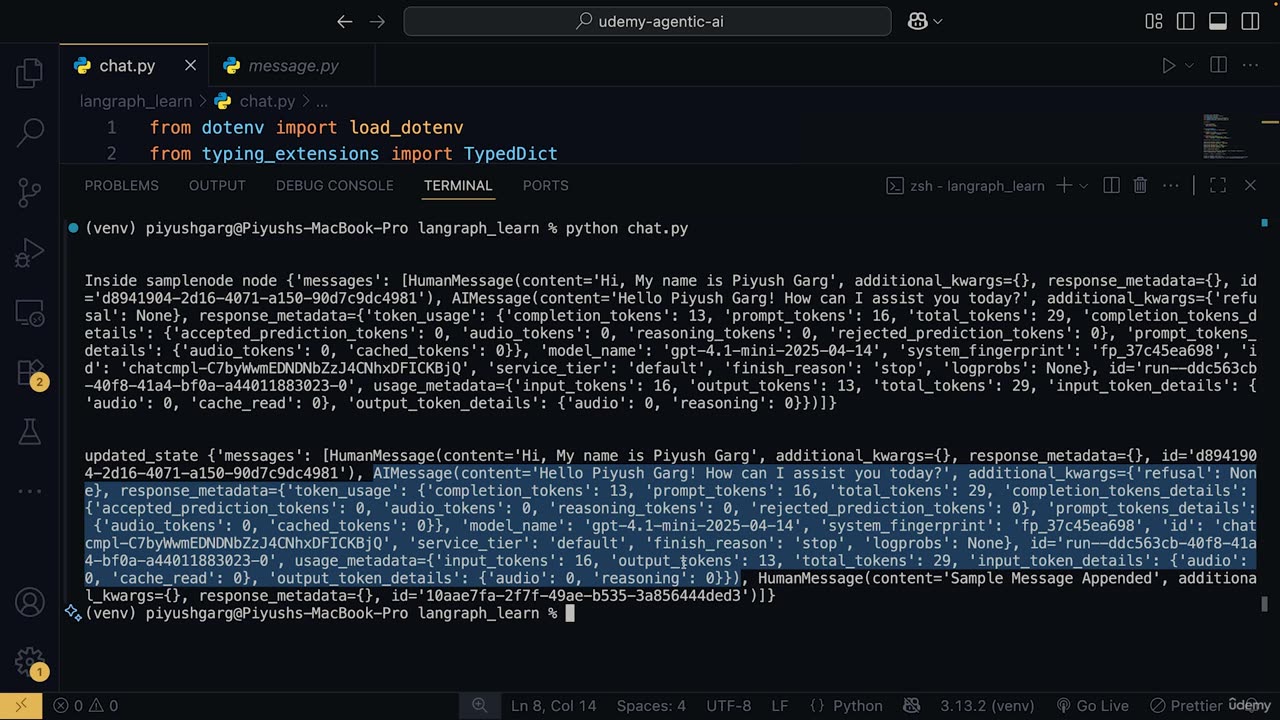
Task: Show errors and warnings in status bar
Action: point(85,705)
